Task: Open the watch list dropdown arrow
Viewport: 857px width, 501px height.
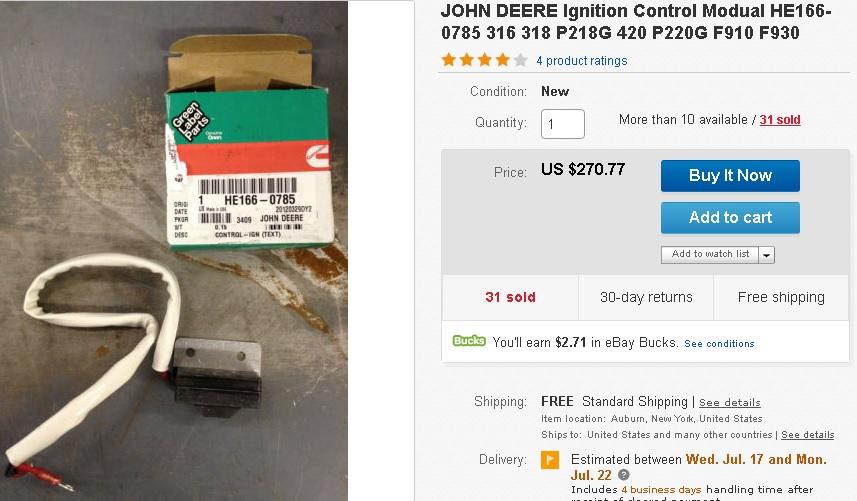Action: coord(767,255)
